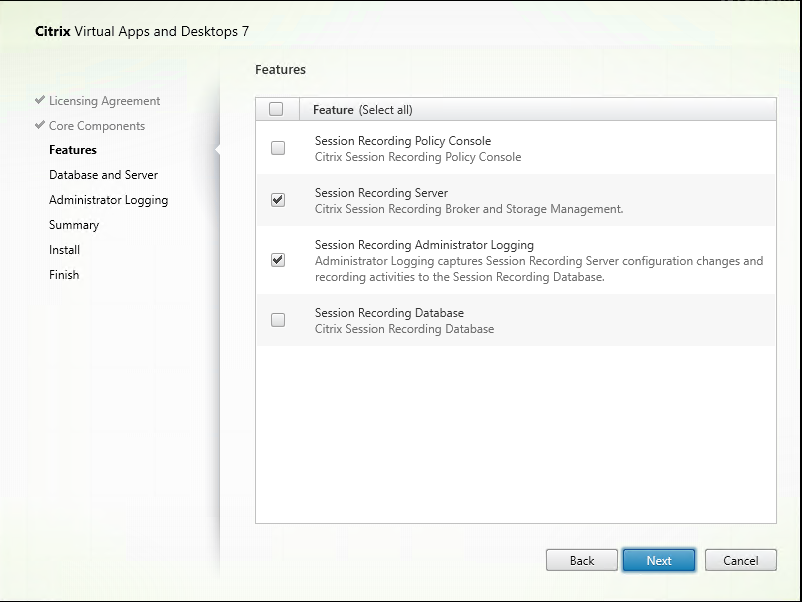802x602 pixels.
Task: Enable Session Recording Policy Console checkbox
Action: 278,148
